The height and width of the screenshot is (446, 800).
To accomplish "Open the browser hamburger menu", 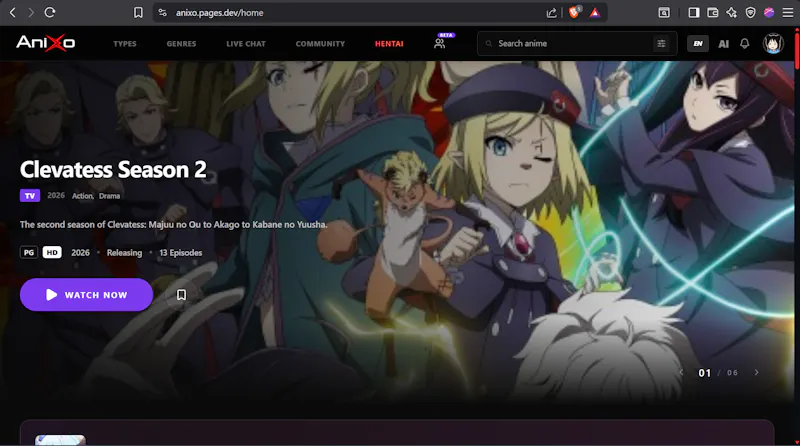I will click(x=788, y=13).
